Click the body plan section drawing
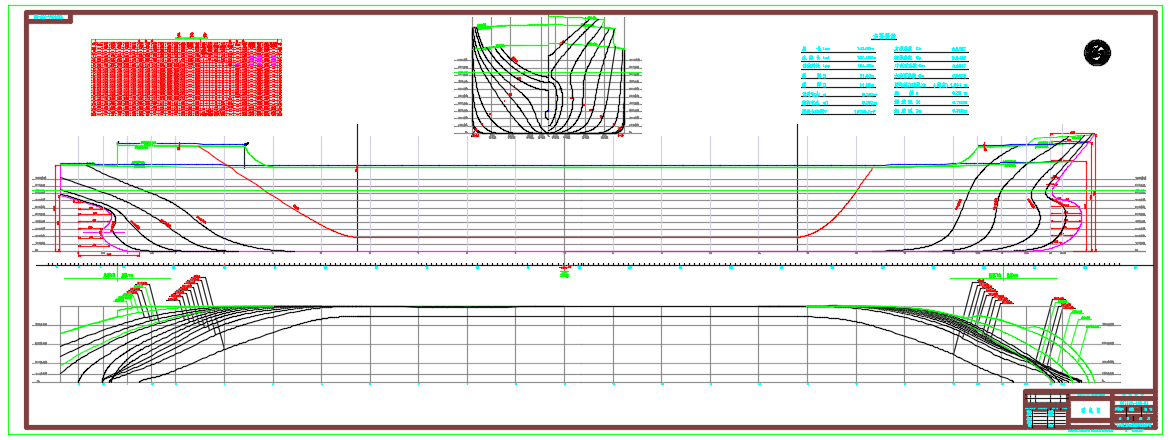 point(548,76)
